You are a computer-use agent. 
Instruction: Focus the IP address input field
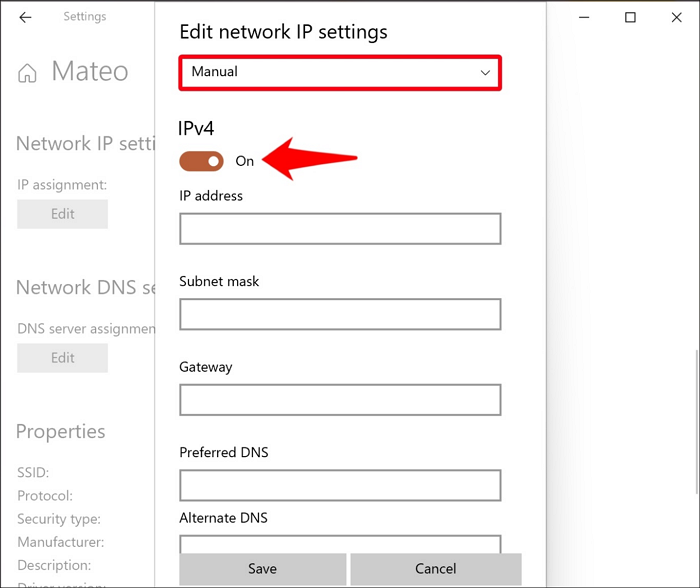point(339,229)
